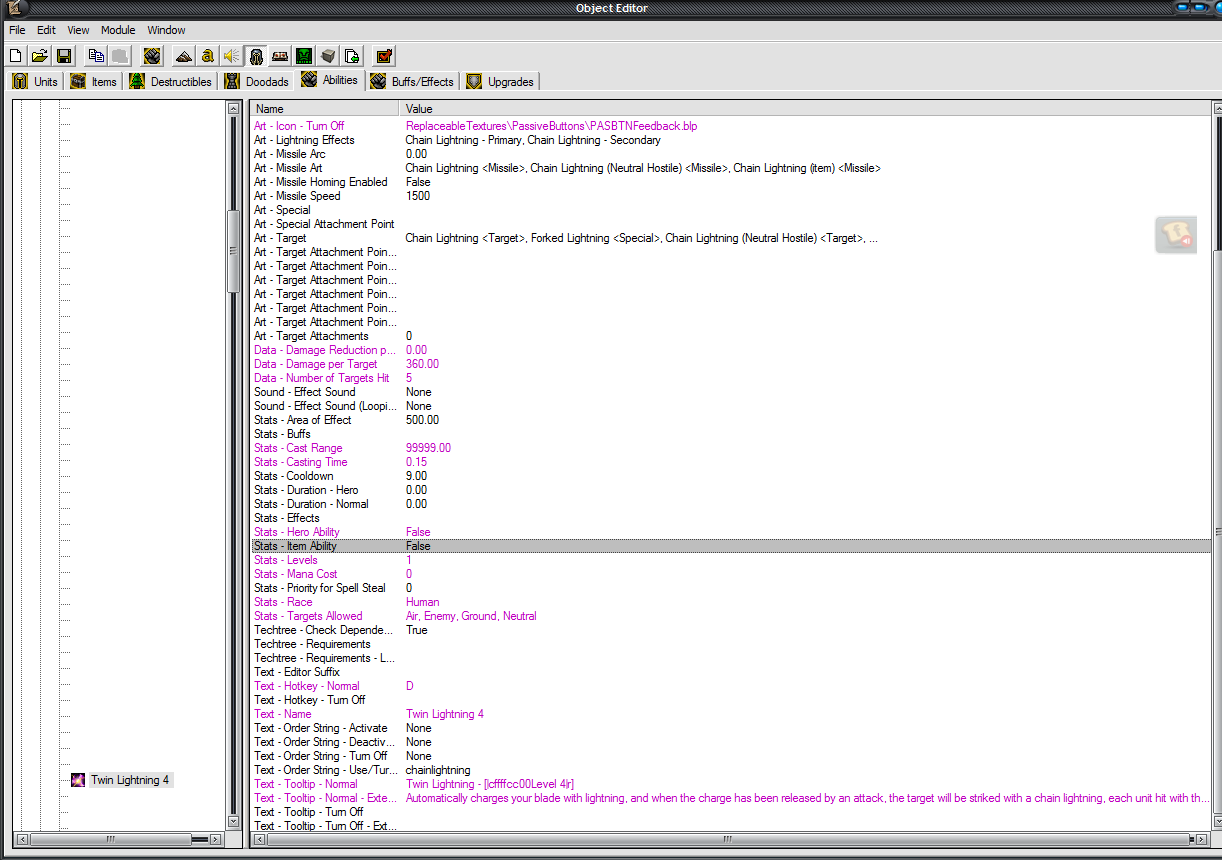The height and width of the screenshot is (860, 1222).
Task: Select the Stats - Hero Ability row
Action: click(731, 532)
